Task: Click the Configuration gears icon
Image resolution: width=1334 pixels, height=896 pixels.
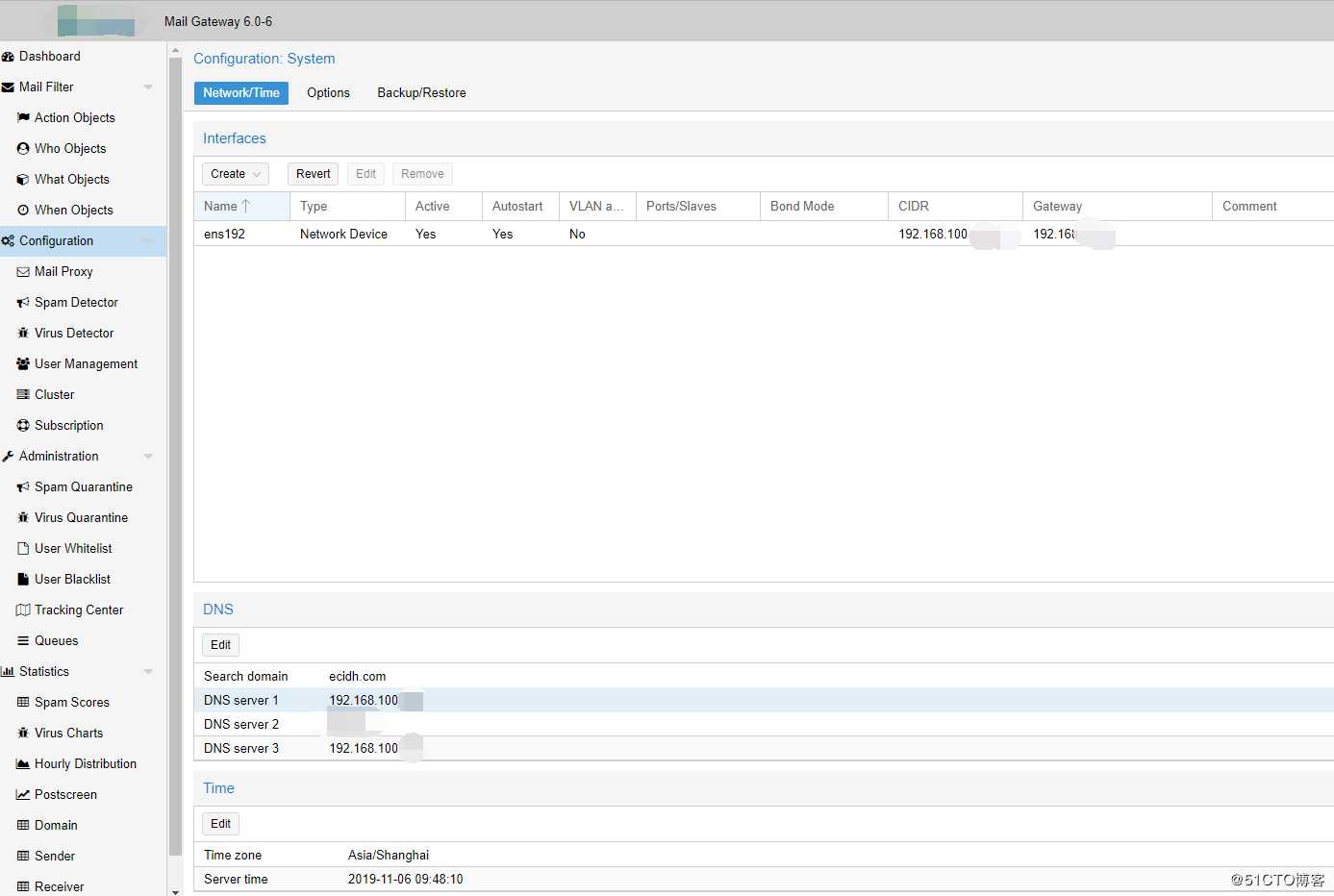Action: click(8, 241)
